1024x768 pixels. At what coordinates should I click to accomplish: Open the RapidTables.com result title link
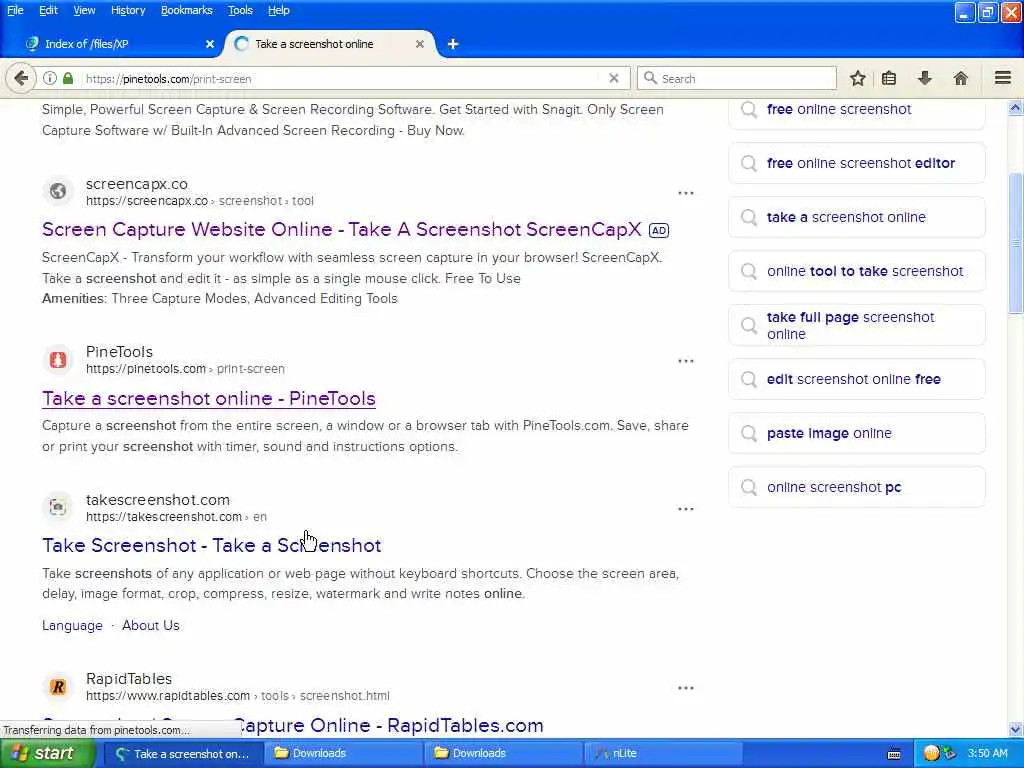pyautogui.click(x=293, y=726)
